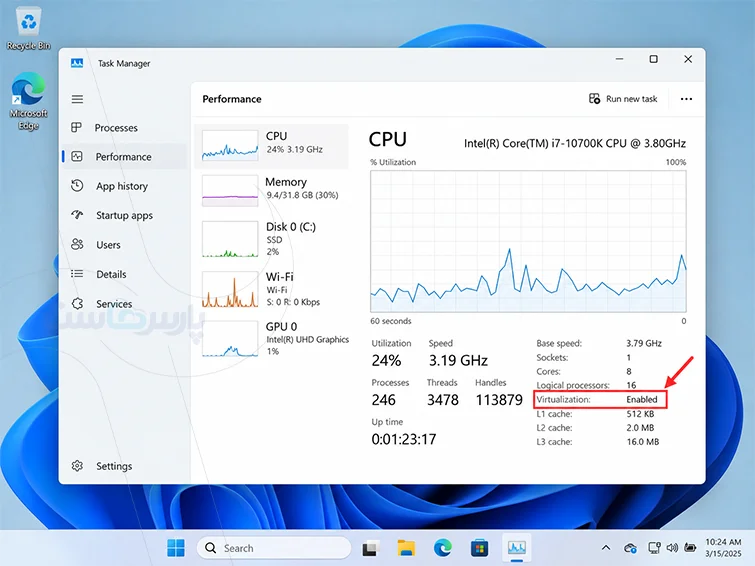
Task: Click the Processes sidebar icon
Action: [x=77, y=128]
